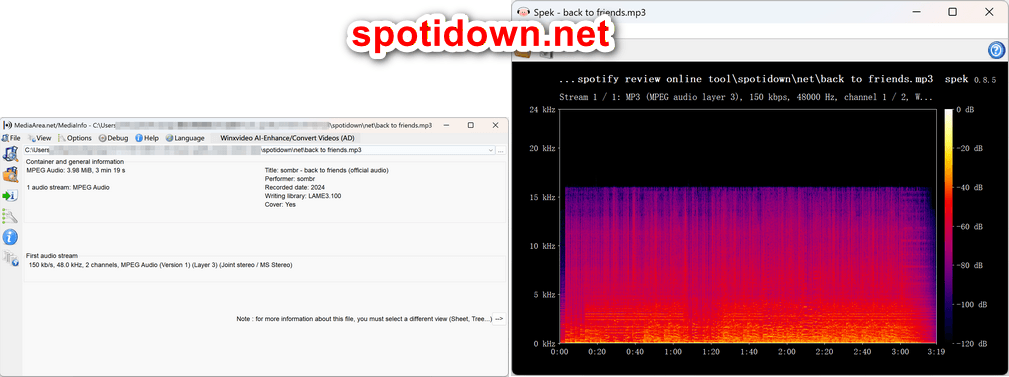1009x377 pixels.
Task: Expand the file path dropdown arrow in MediaInfo
Action: coord(491,150)
